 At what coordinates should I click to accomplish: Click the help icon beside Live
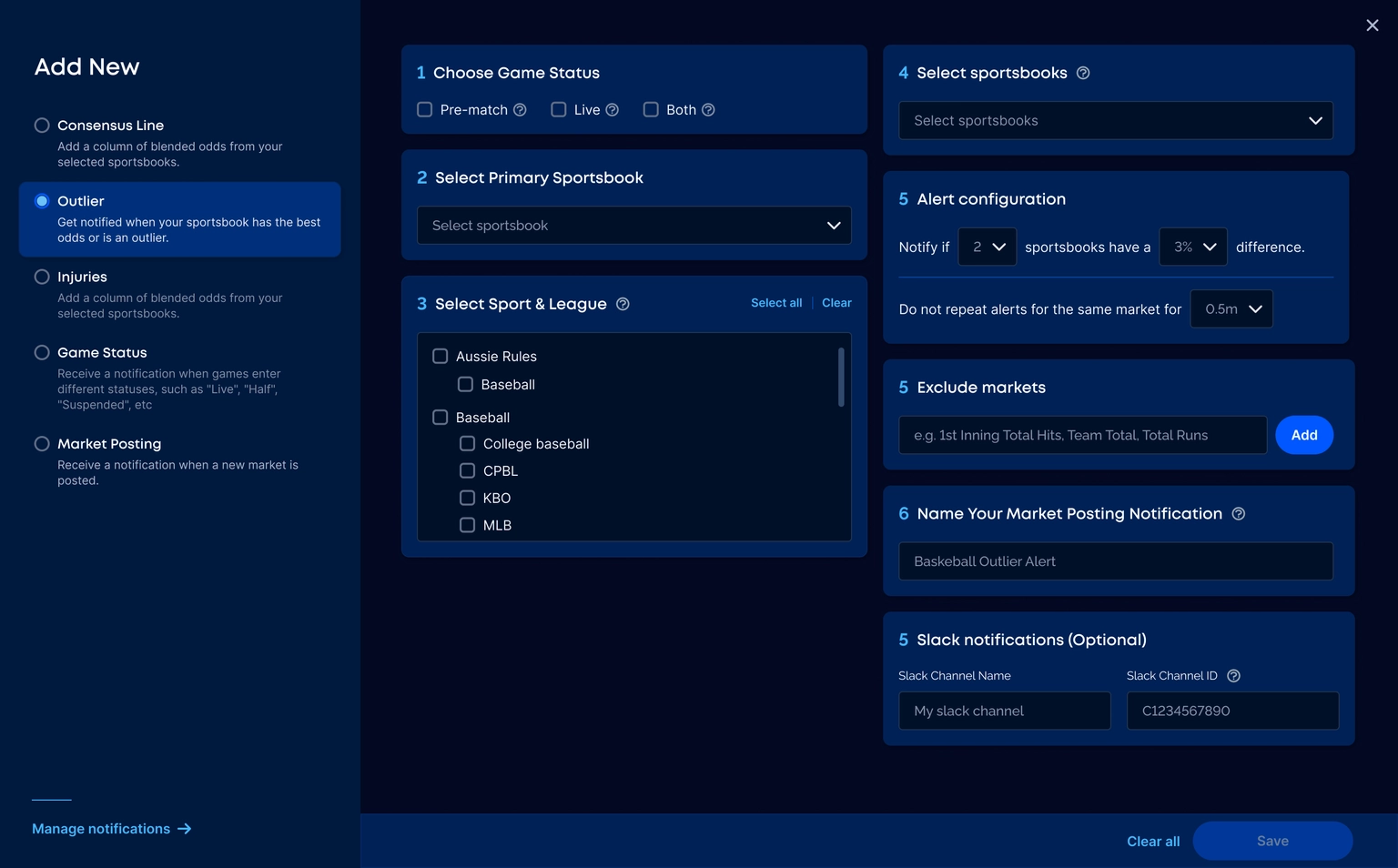pos(613,110)
